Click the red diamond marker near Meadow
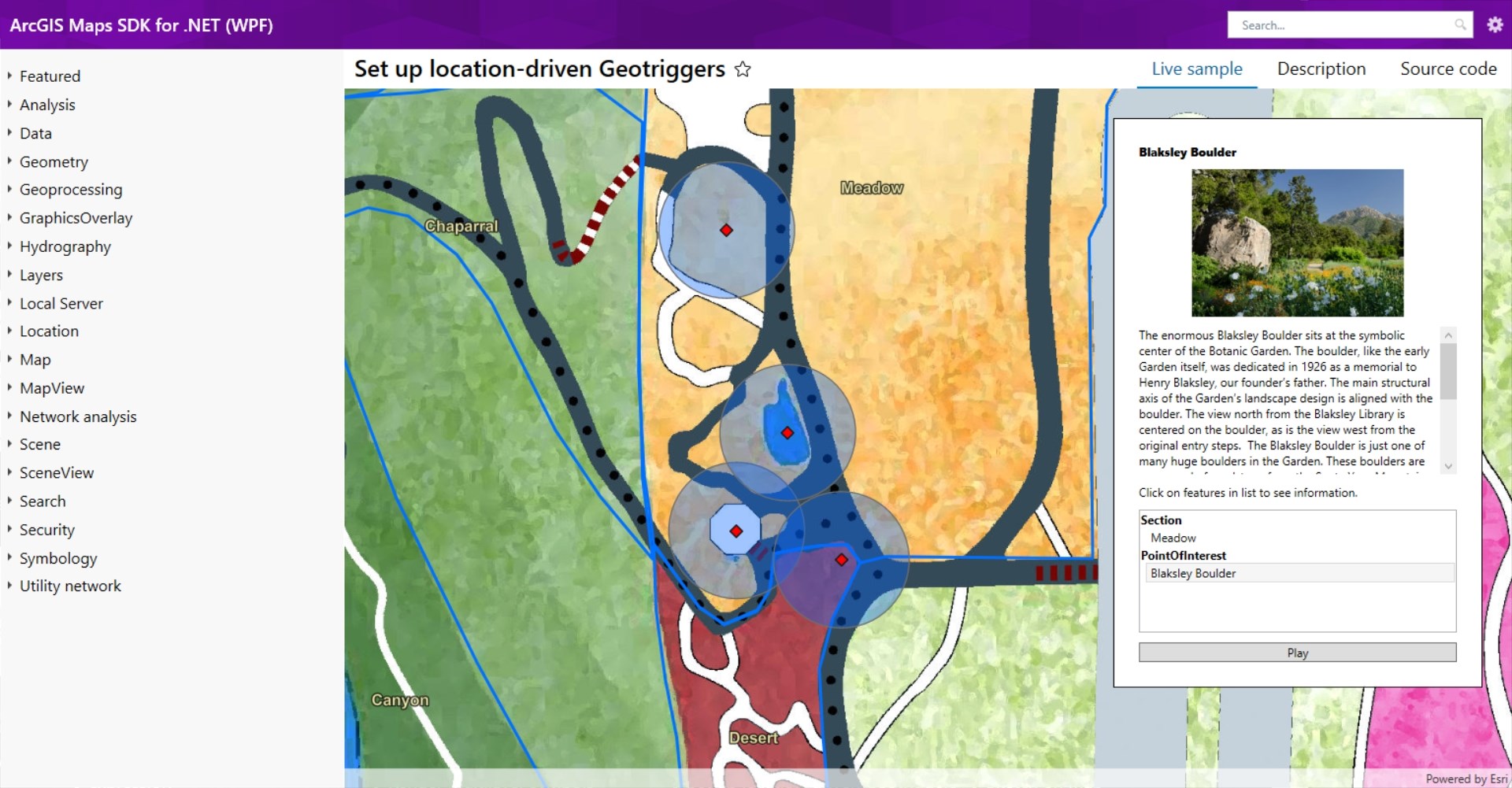Image resolution: width=1512 pixels, height=788 pixels. 726,230
